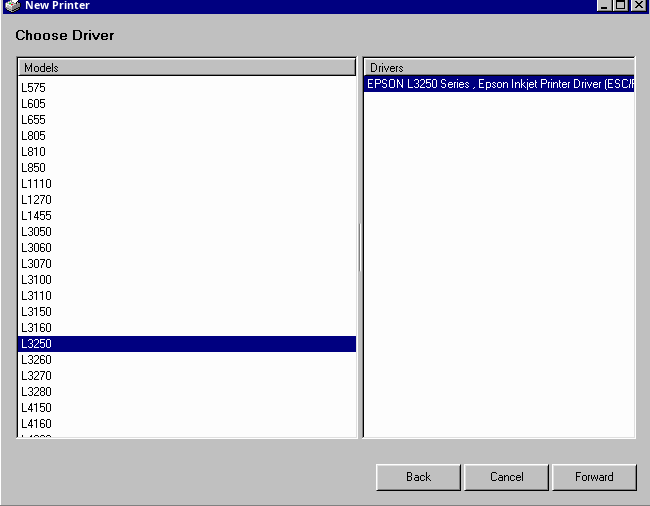Screen dimensions: 650x506
Task: Select model L3260
Action: tap(187, 360)
